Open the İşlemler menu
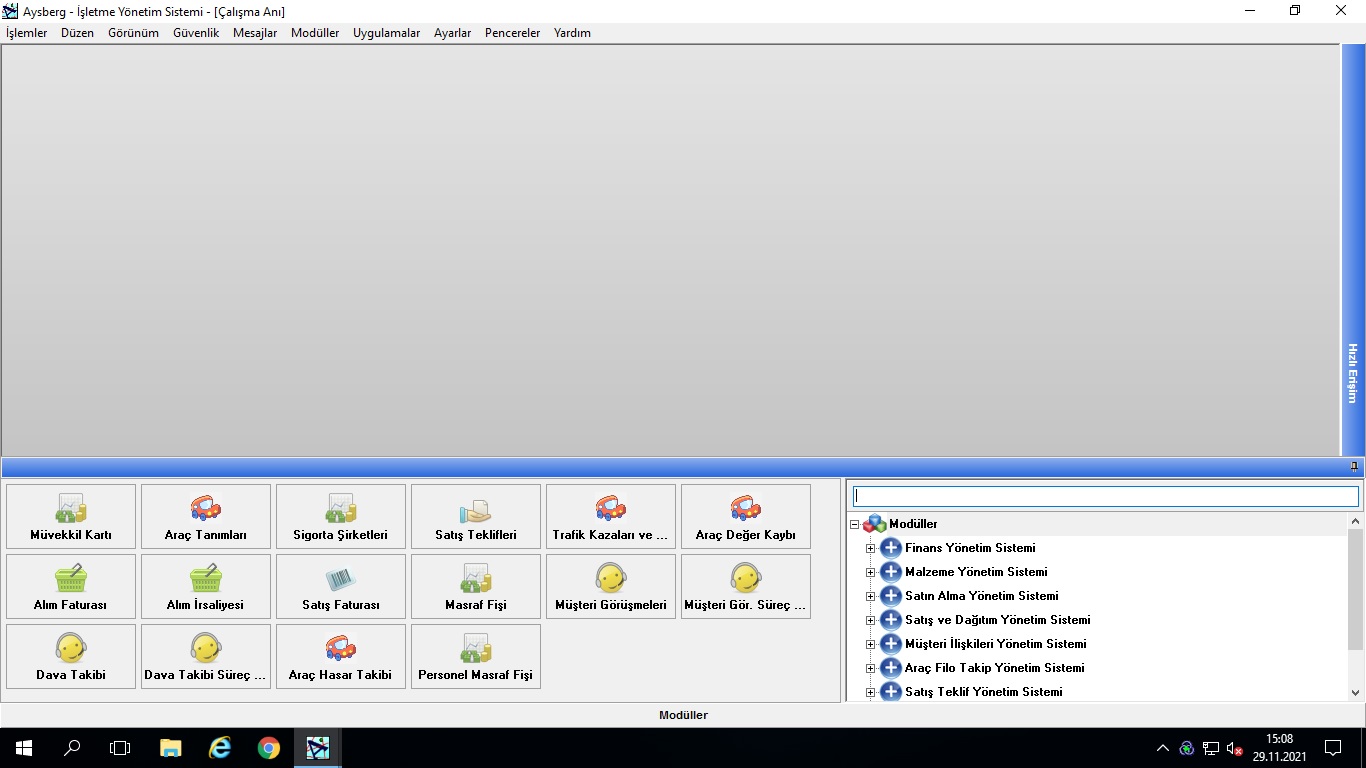Viewport: 1366px width, 768px height. coord(27,33)
